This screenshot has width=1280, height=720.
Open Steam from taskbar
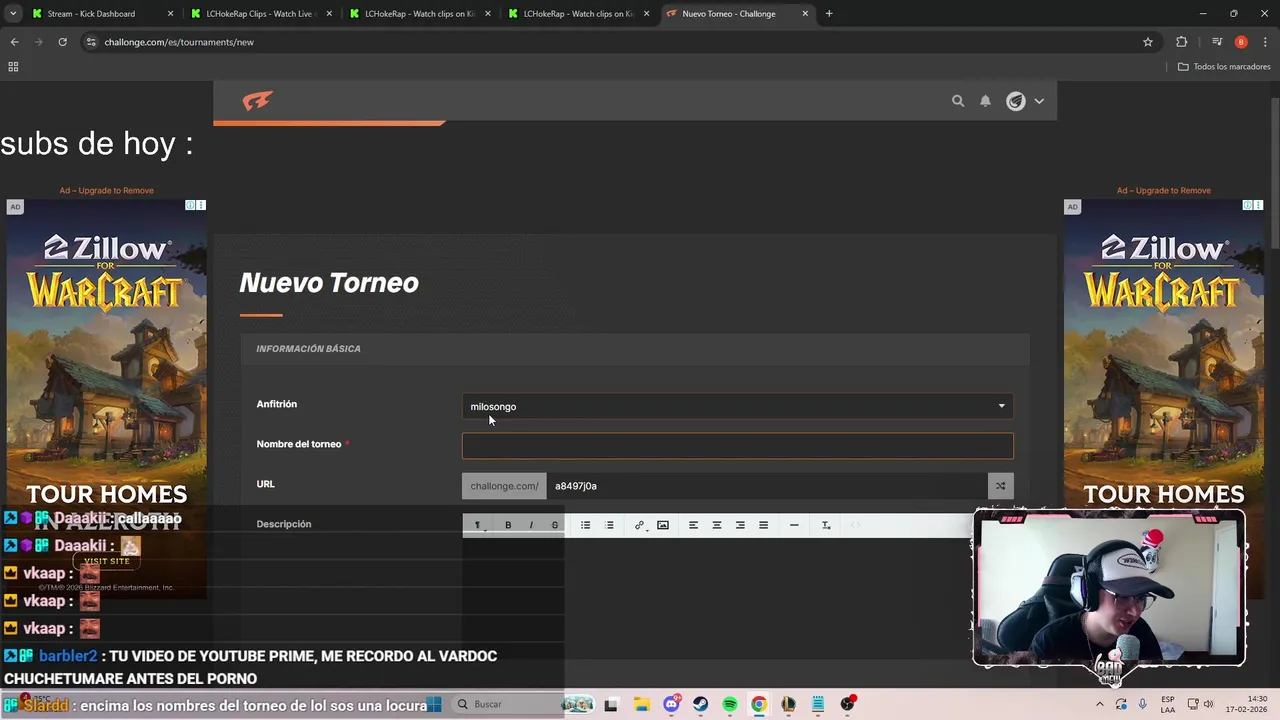pos(700,704)
